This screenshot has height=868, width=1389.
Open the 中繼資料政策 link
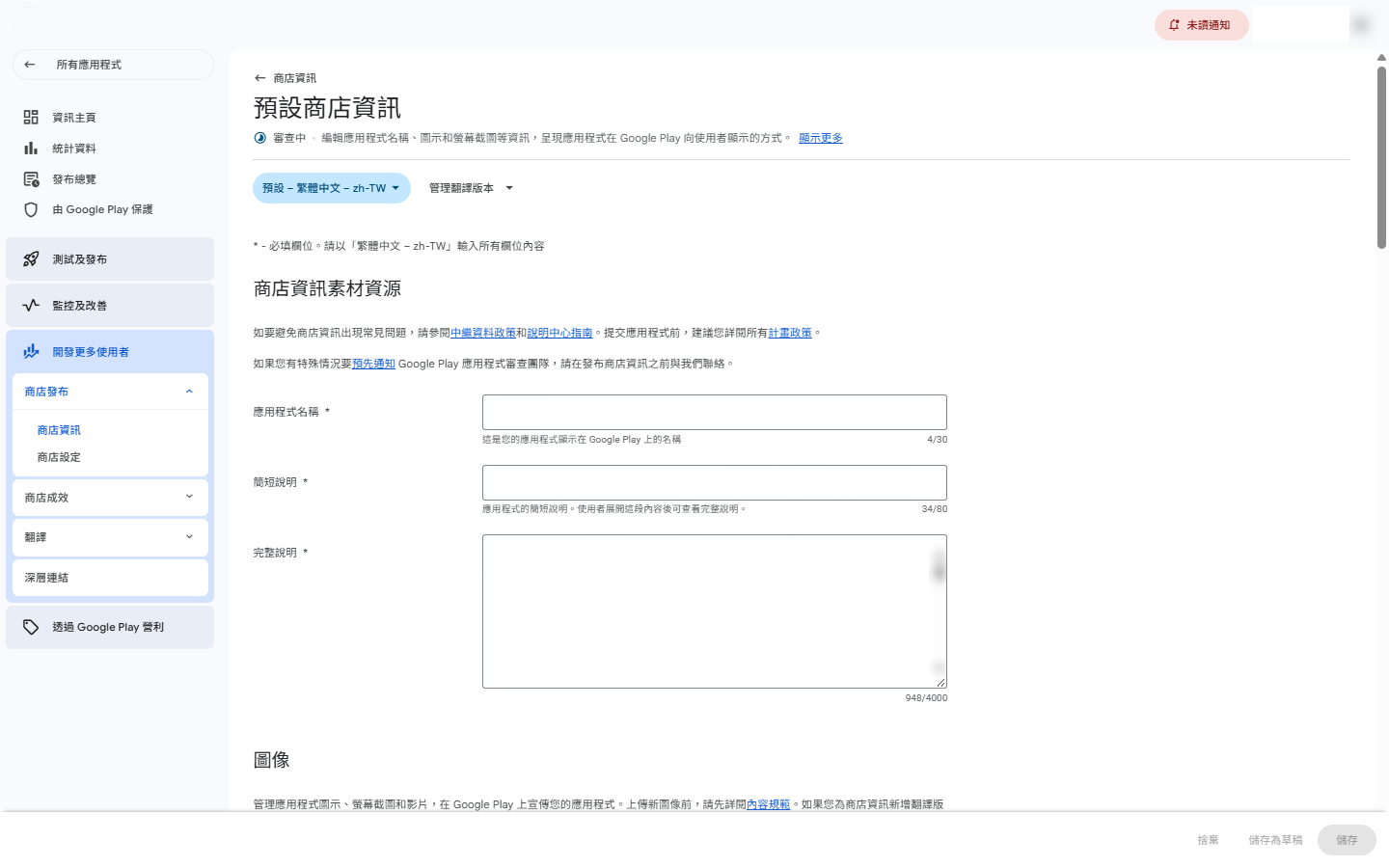point(483,333)
